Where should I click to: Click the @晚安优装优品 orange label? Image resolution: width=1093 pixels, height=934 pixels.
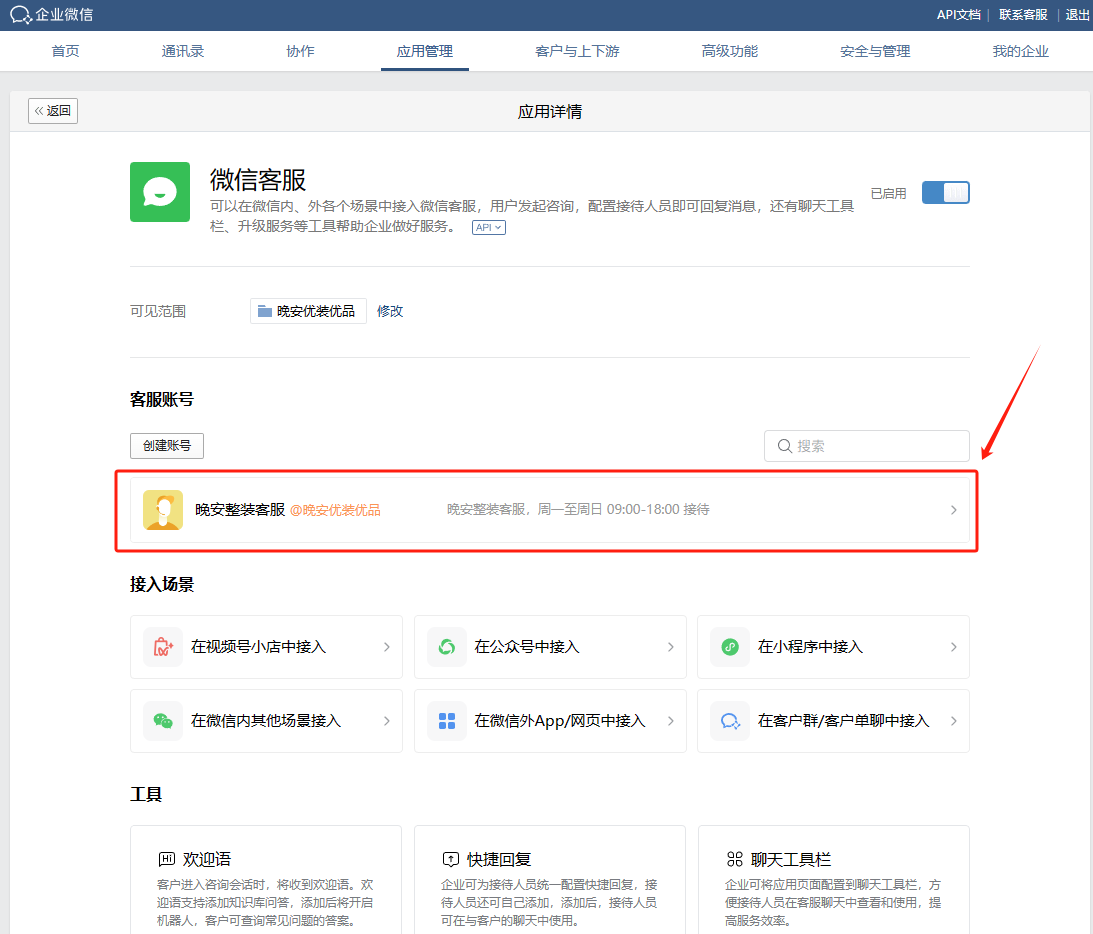(x=335, y=510)
